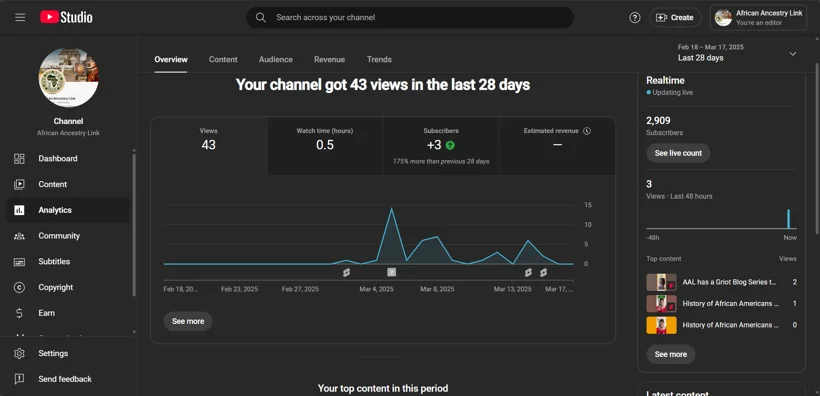Select the Watch time (hours) metric card

click(325, 146)
